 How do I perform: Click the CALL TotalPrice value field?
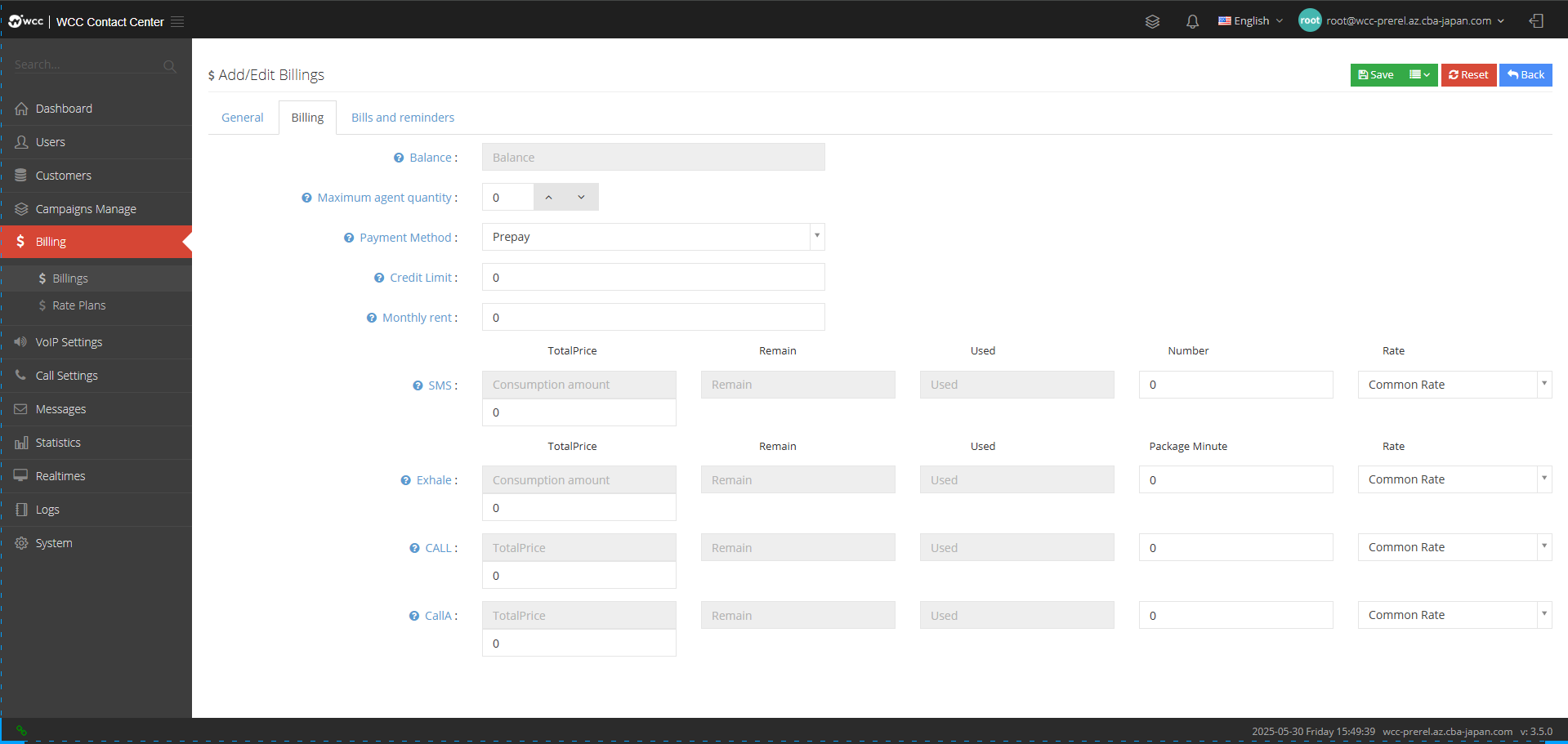click(579, 575)
